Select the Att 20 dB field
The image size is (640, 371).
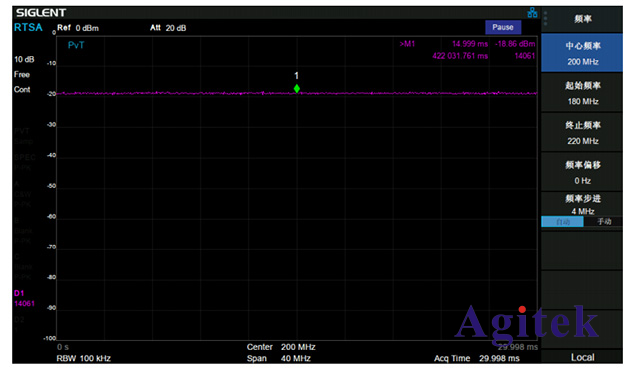168,28
